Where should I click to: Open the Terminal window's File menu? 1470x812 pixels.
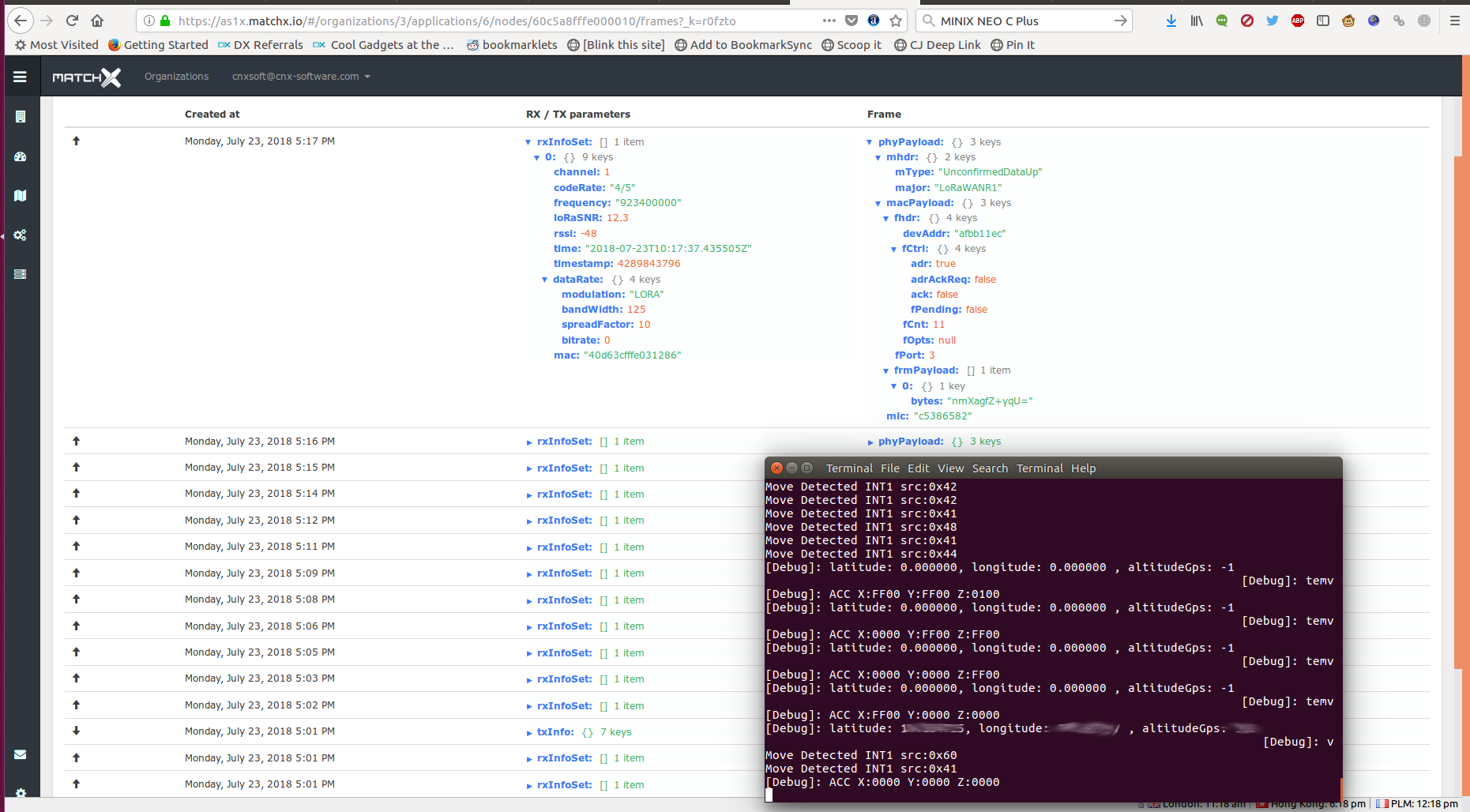point(890,468)
